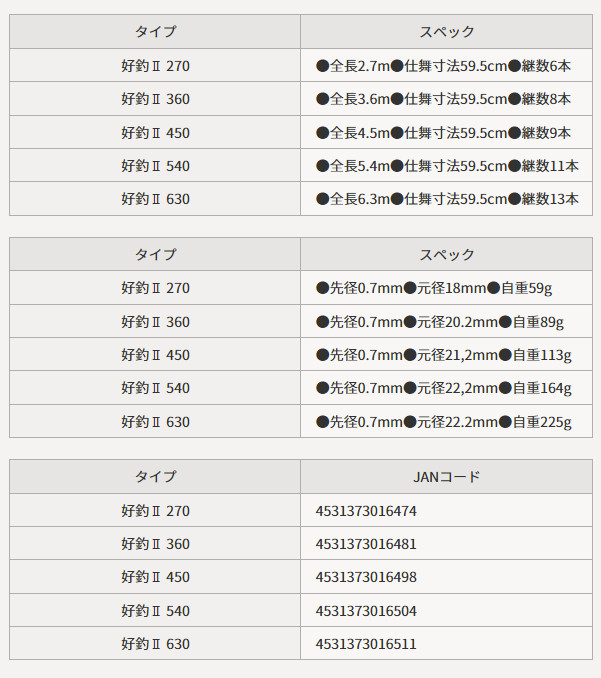Image resolution: width=601 pixels, height=678 pixels.
Task: Select spec cell 全長6.3m 継数13本
Action: tap(447, 199)
